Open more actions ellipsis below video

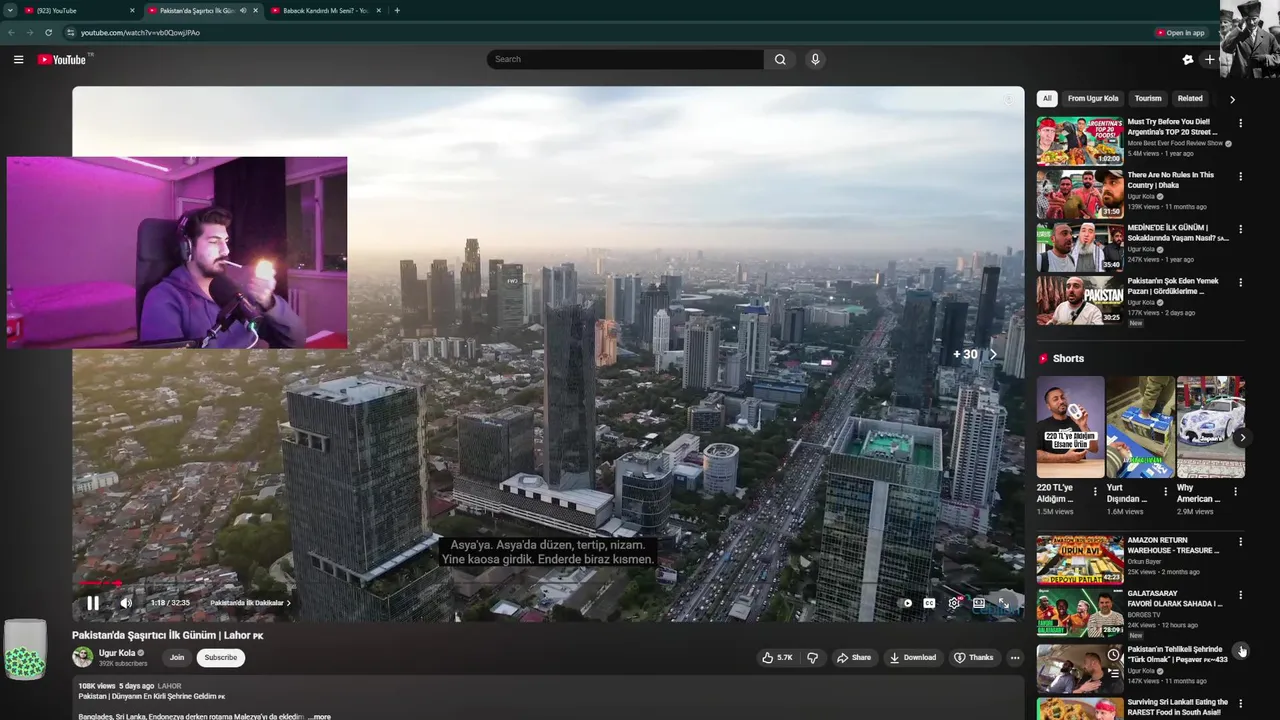click(1014, 657)
